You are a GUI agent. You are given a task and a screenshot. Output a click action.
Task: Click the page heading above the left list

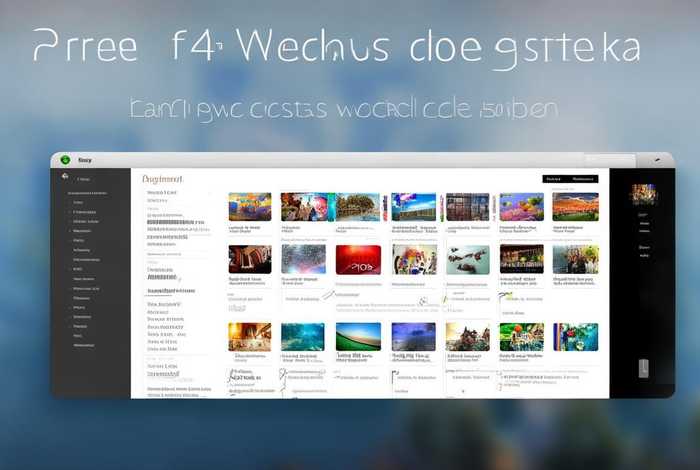tap(165, 178)
